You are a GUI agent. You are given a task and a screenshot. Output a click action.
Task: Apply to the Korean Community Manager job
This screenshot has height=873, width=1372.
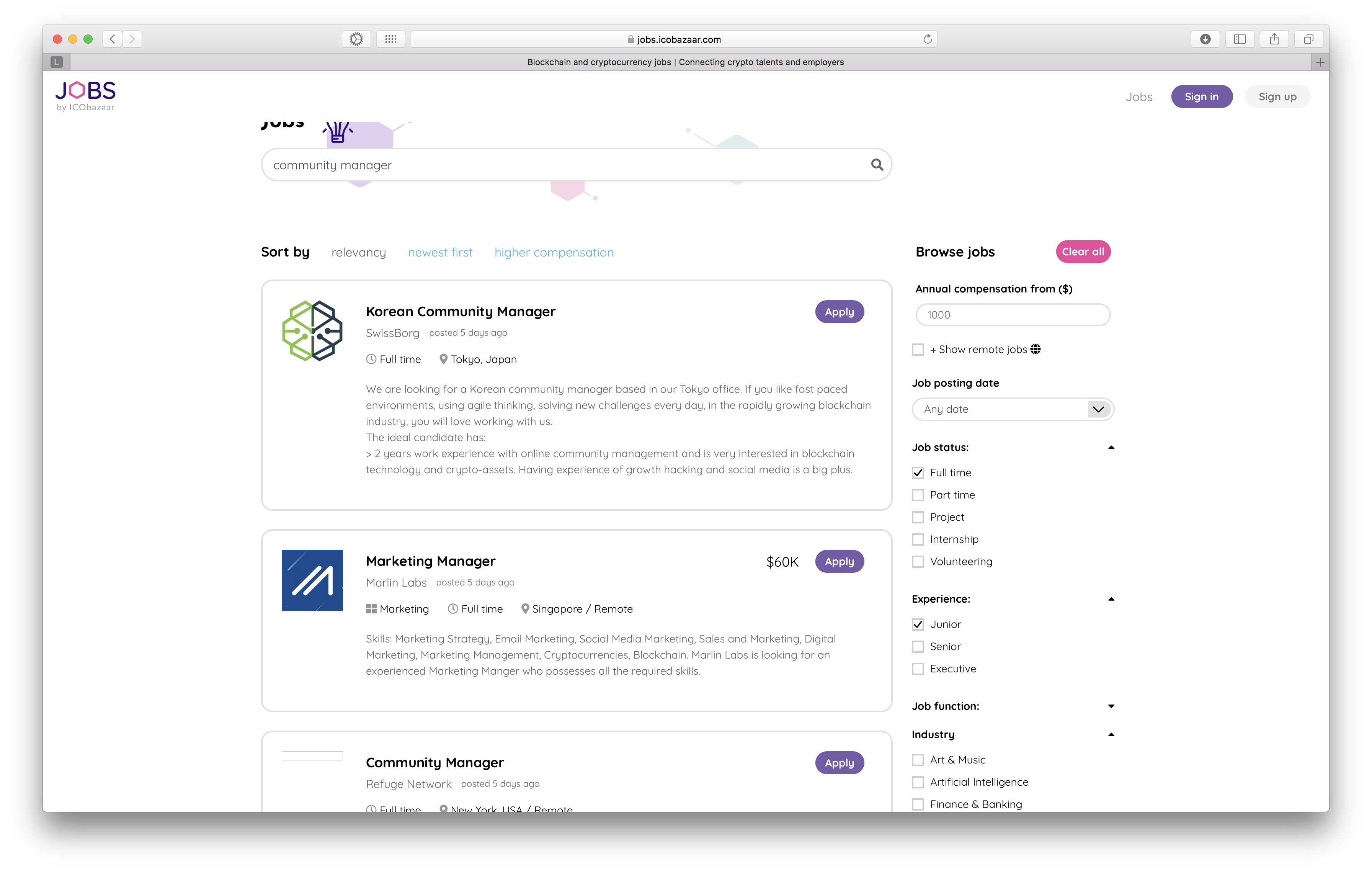pyautogui.click(x=839, y=312)
